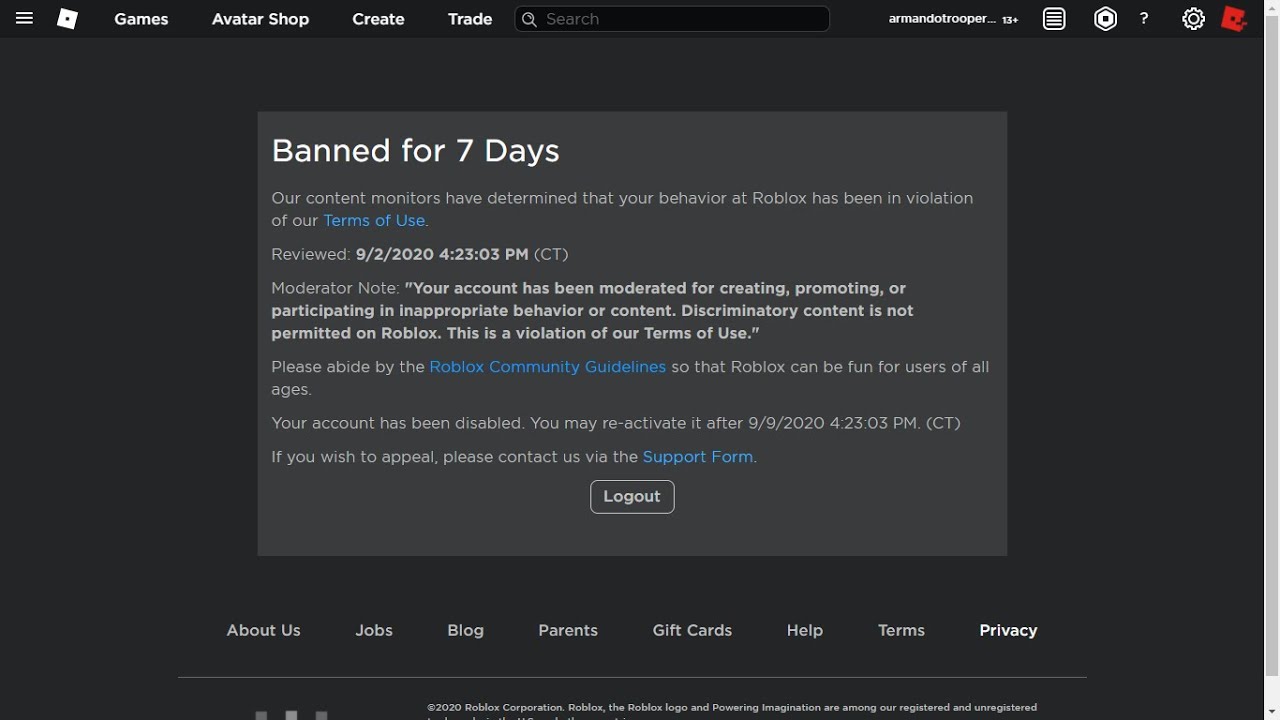Go to Avatar Shop

tap(260, 19)
